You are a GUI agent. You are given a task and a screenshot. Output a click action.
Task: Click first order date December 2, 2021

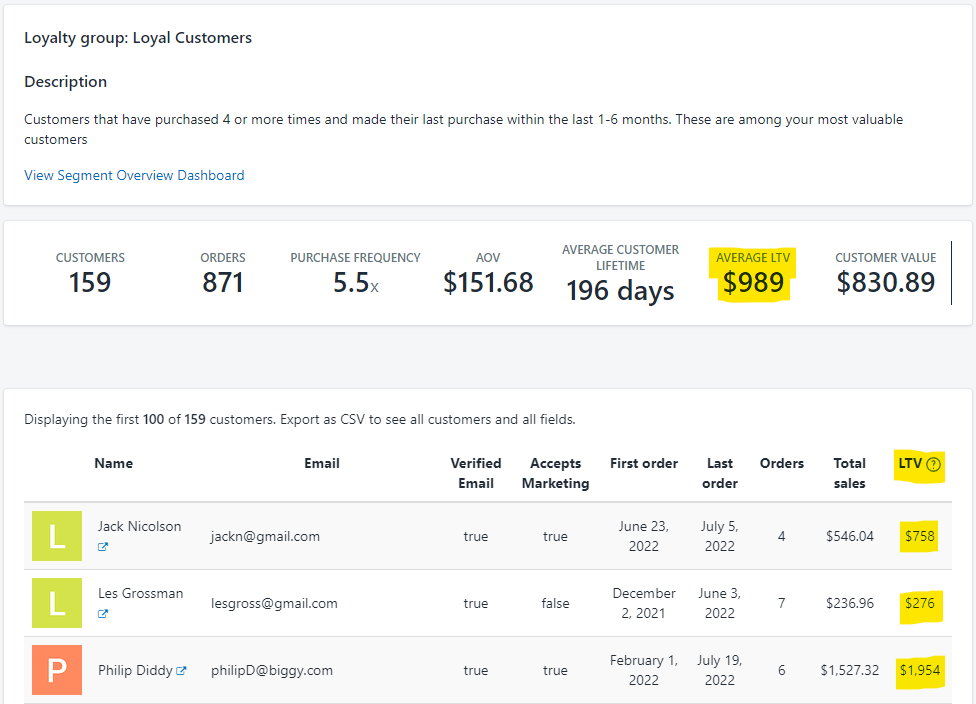coord(644,603)
